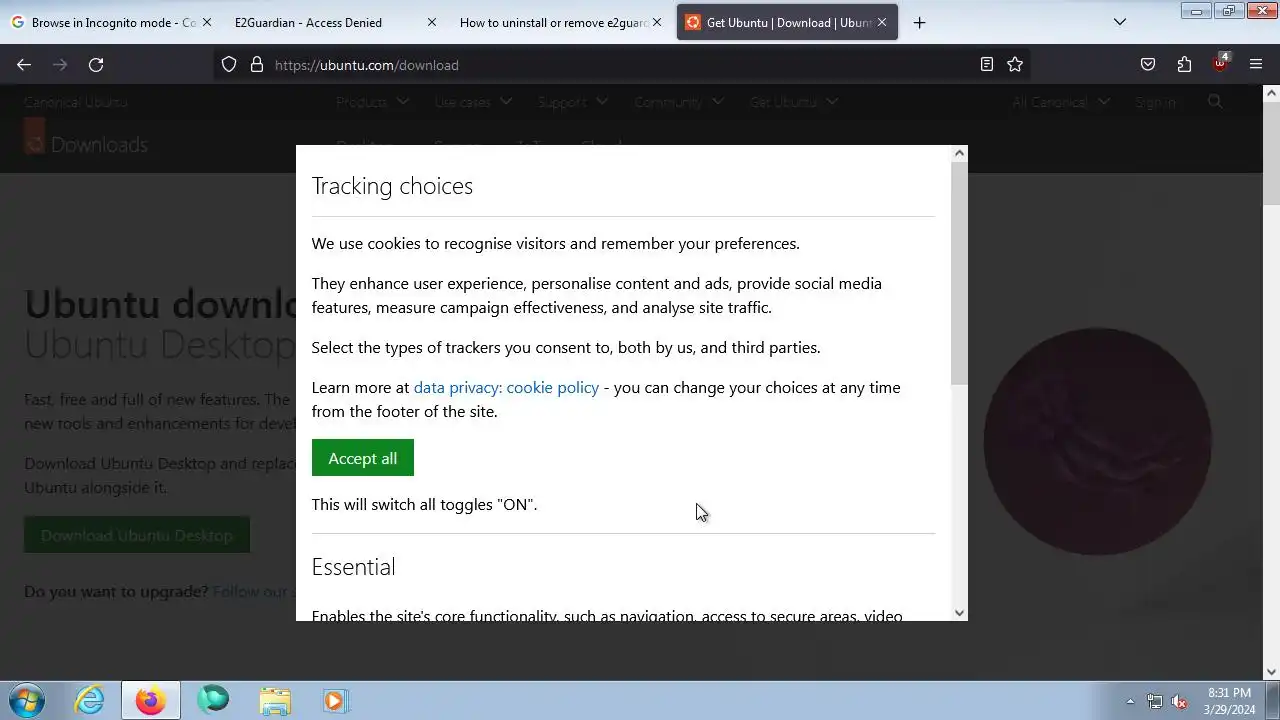Click the site search magnifier icon
Image resolution: width=1280 pixels, height=720 pixels.
tap(1215, 102)
